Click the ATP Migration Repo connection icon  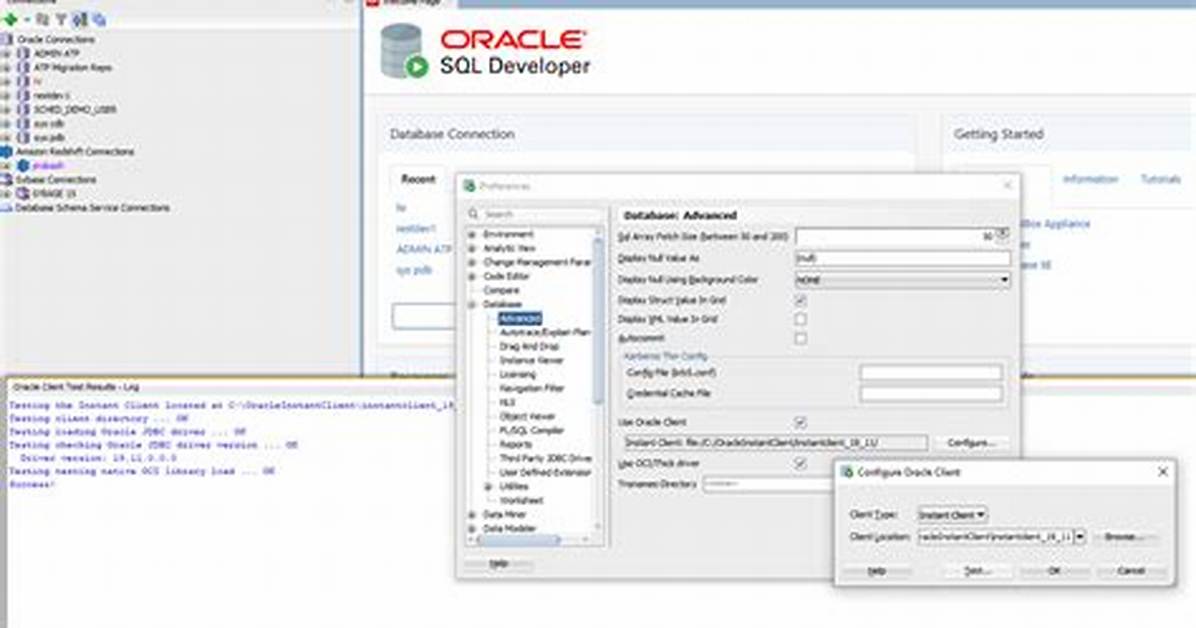tap(23, 67)
